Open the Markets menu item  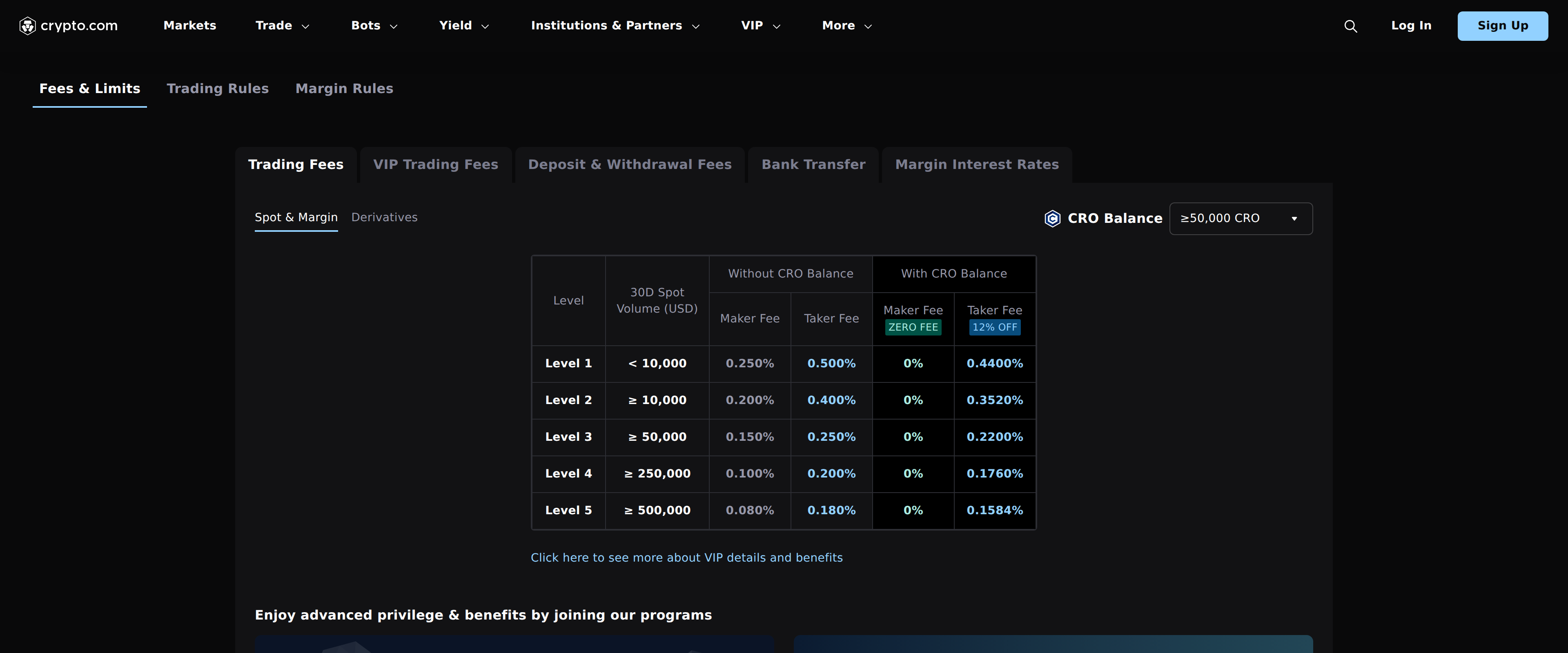190,26
